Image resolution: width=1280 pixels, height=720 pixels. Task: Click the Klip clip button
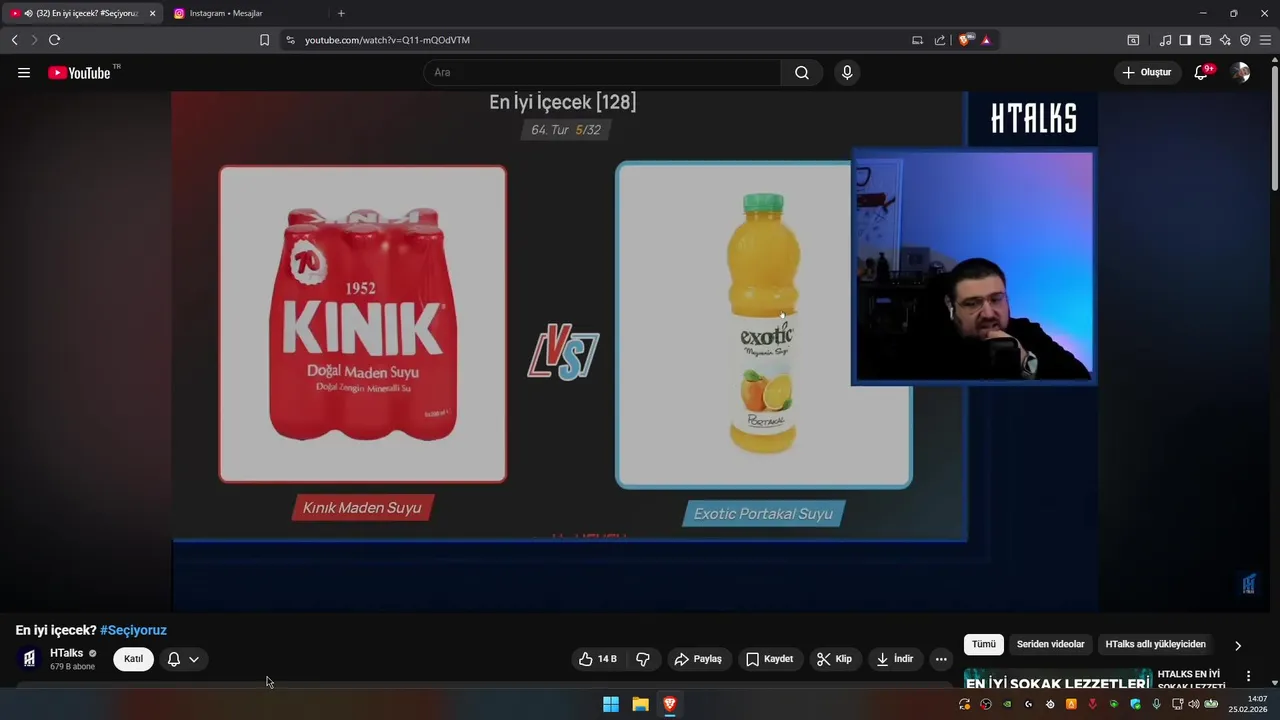[x=834, y=659]
